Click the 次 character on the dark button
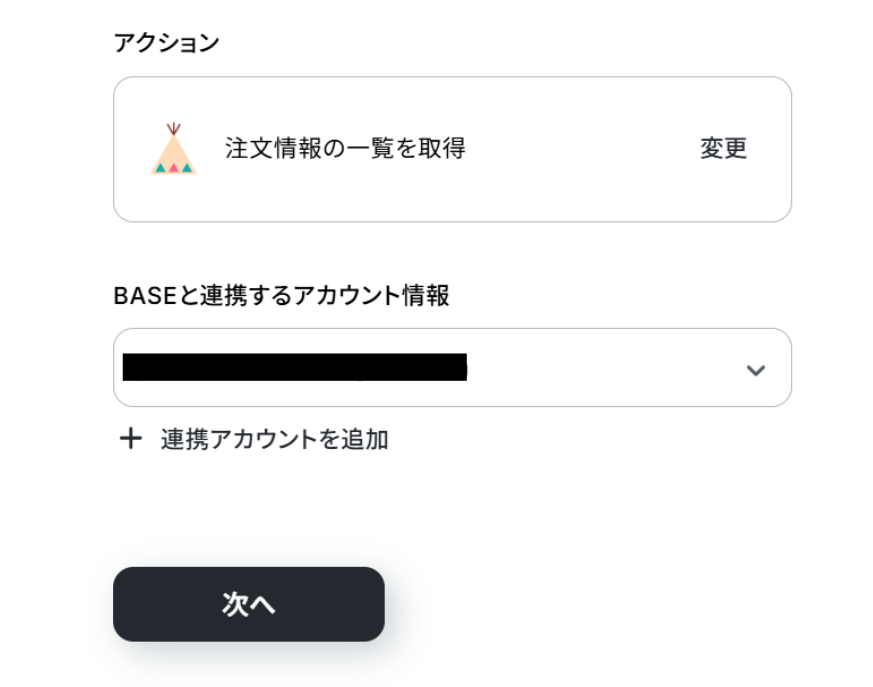The image size is (873, 687). (235, 604)
